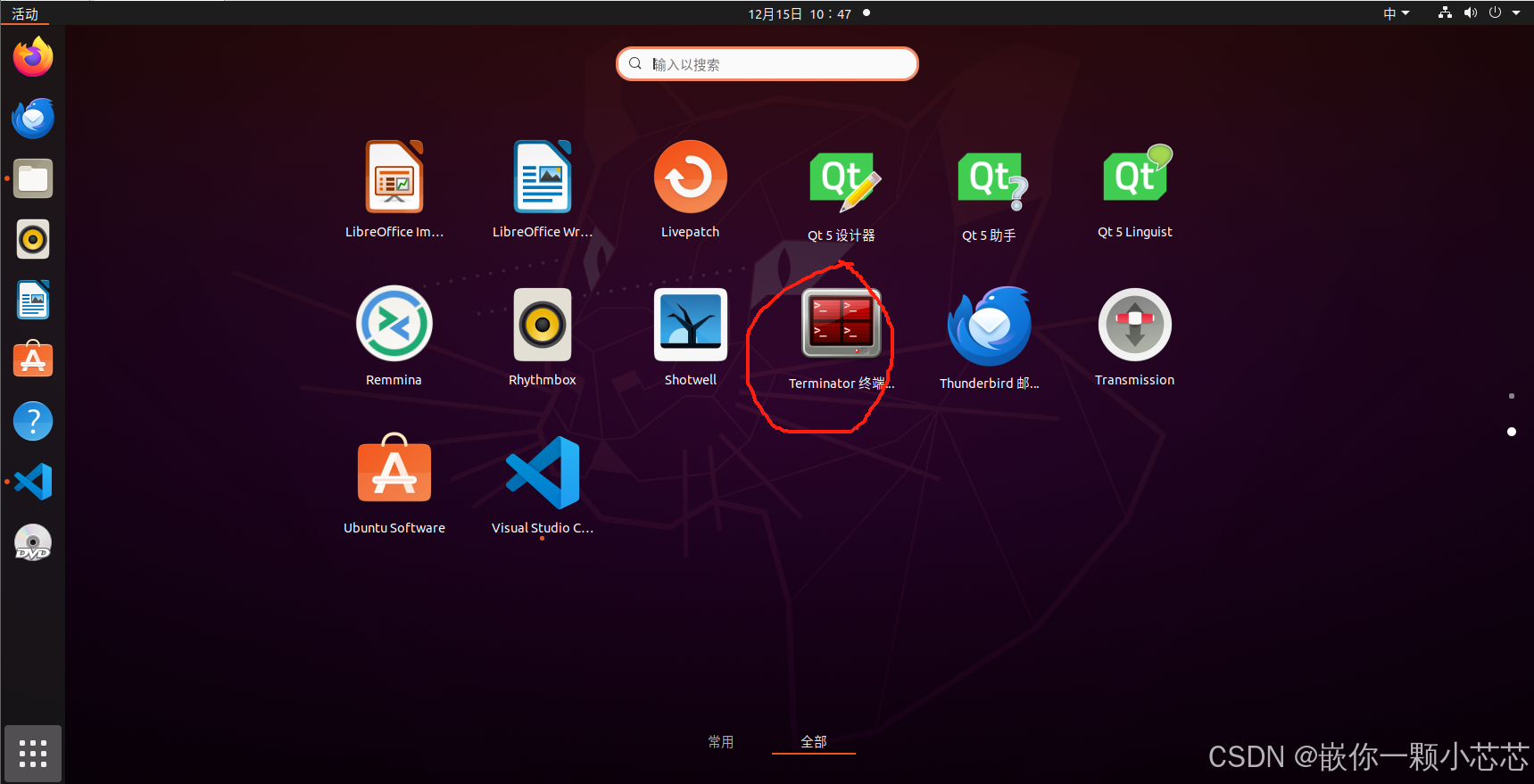The image size is (1534, 784).
Task: Switch to 常用 (Frequent) tab
Action: [721, 742]
